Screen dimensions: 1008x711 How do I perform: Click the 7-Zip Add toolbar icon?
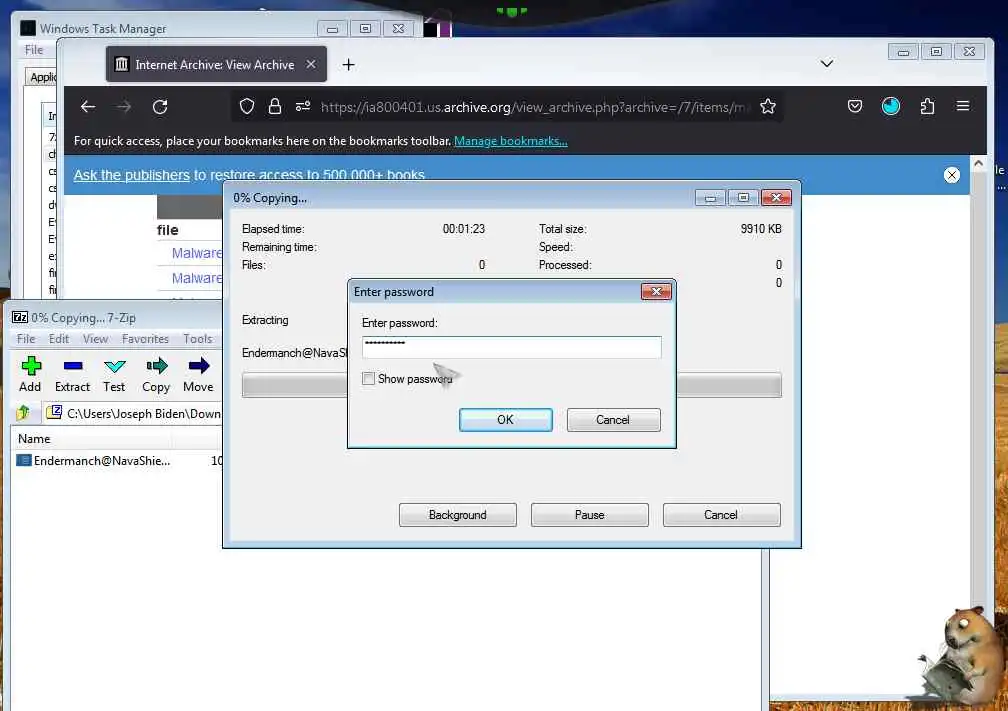coord(30,374)
